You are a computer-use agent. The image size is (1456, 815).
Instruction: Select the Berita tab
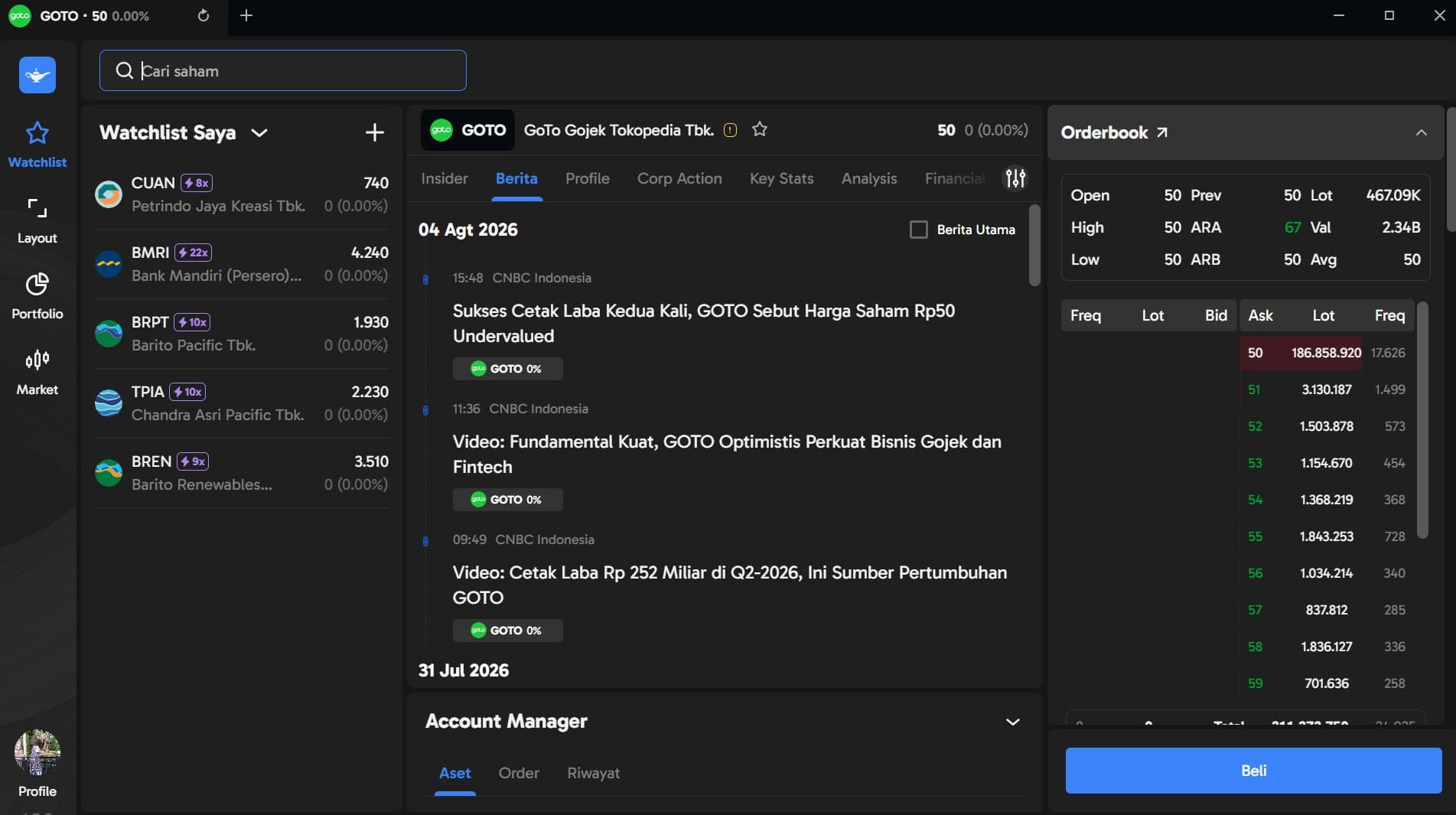tap(516, 178)
